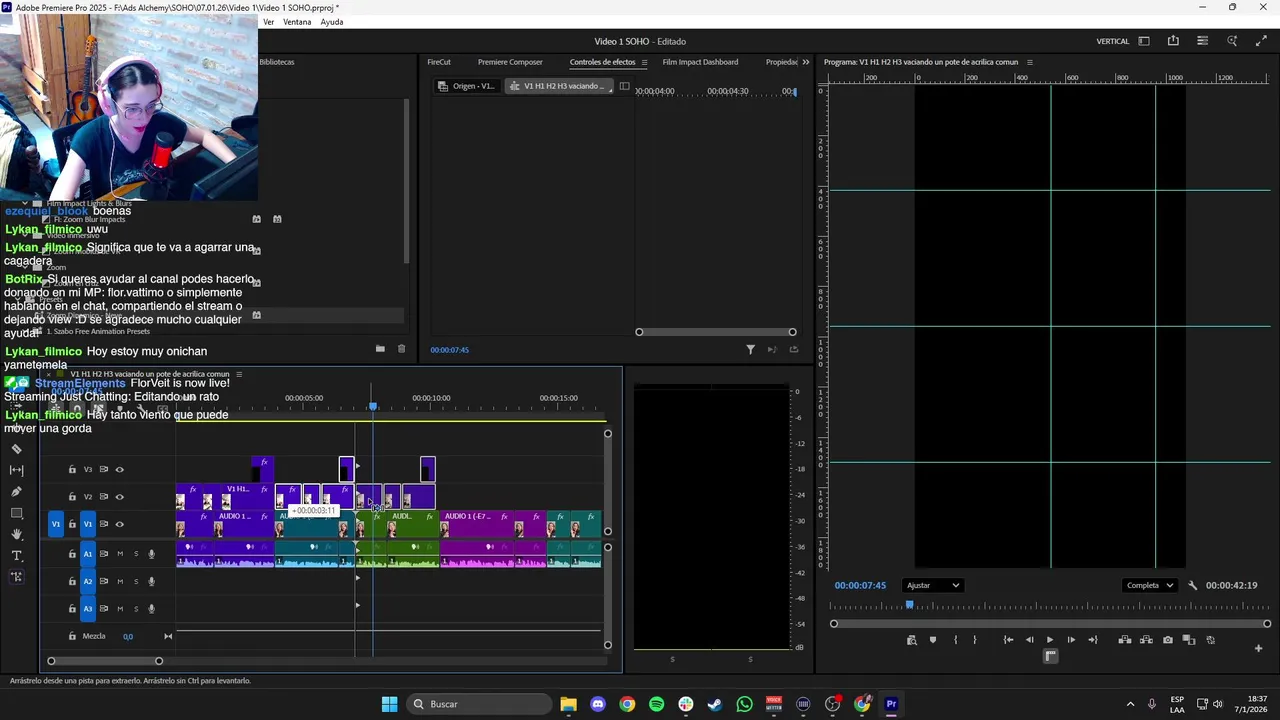Viewport: 1280px width, 720px height.
Task: Click the VERTICAL workspace label
Action: (x=1113, y=41)
